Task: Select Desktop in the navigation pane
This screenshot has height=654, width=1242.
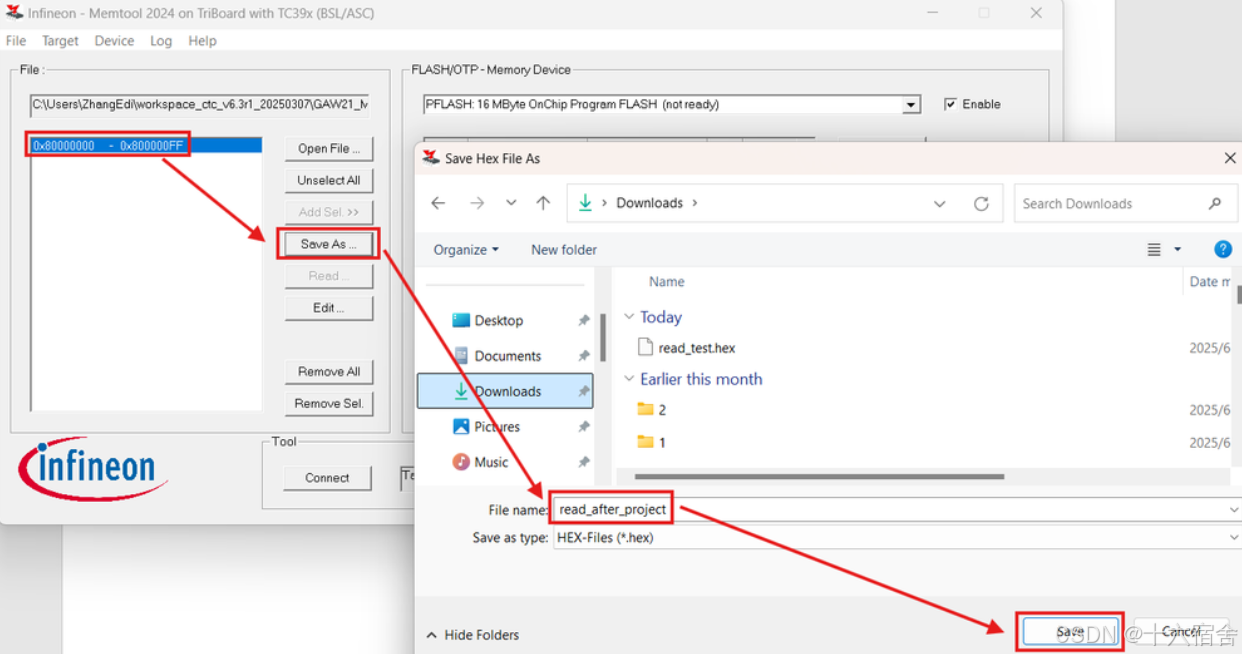Action: tap(499, 320)
